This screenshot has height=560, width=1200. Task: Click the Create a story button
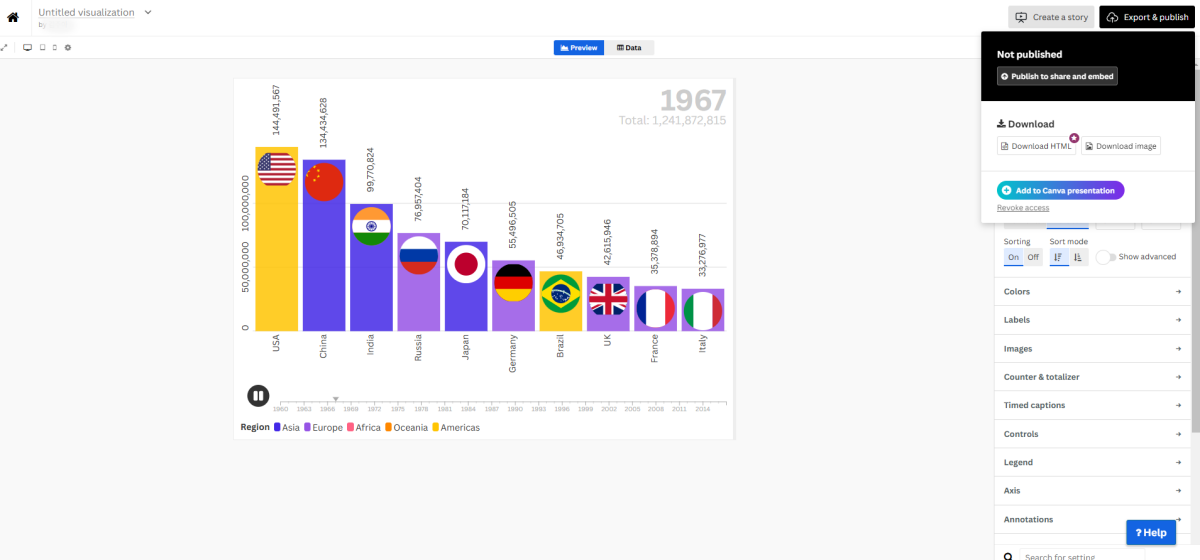(1051, 17)
